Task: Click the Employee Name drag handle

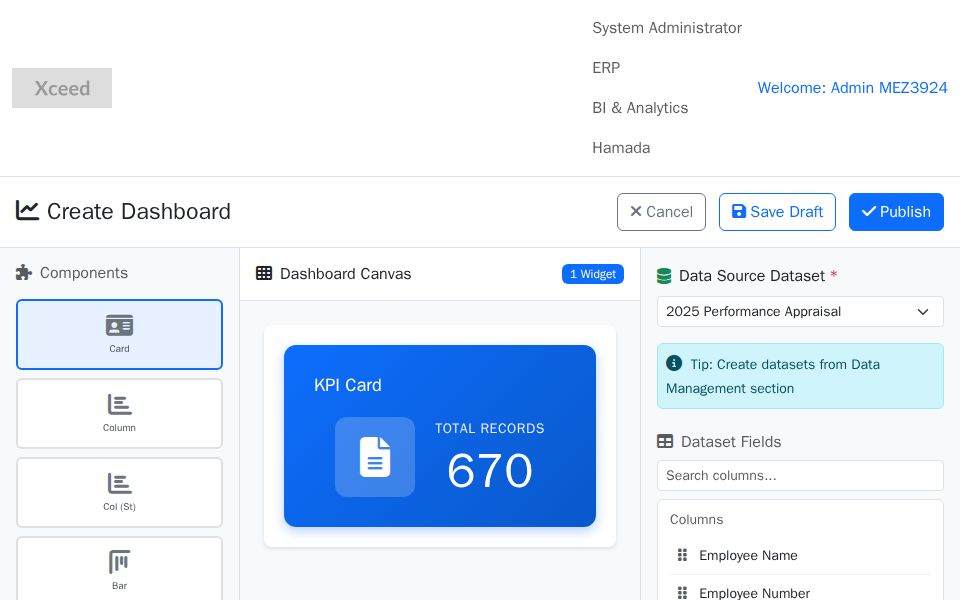Action: point(684,555)
